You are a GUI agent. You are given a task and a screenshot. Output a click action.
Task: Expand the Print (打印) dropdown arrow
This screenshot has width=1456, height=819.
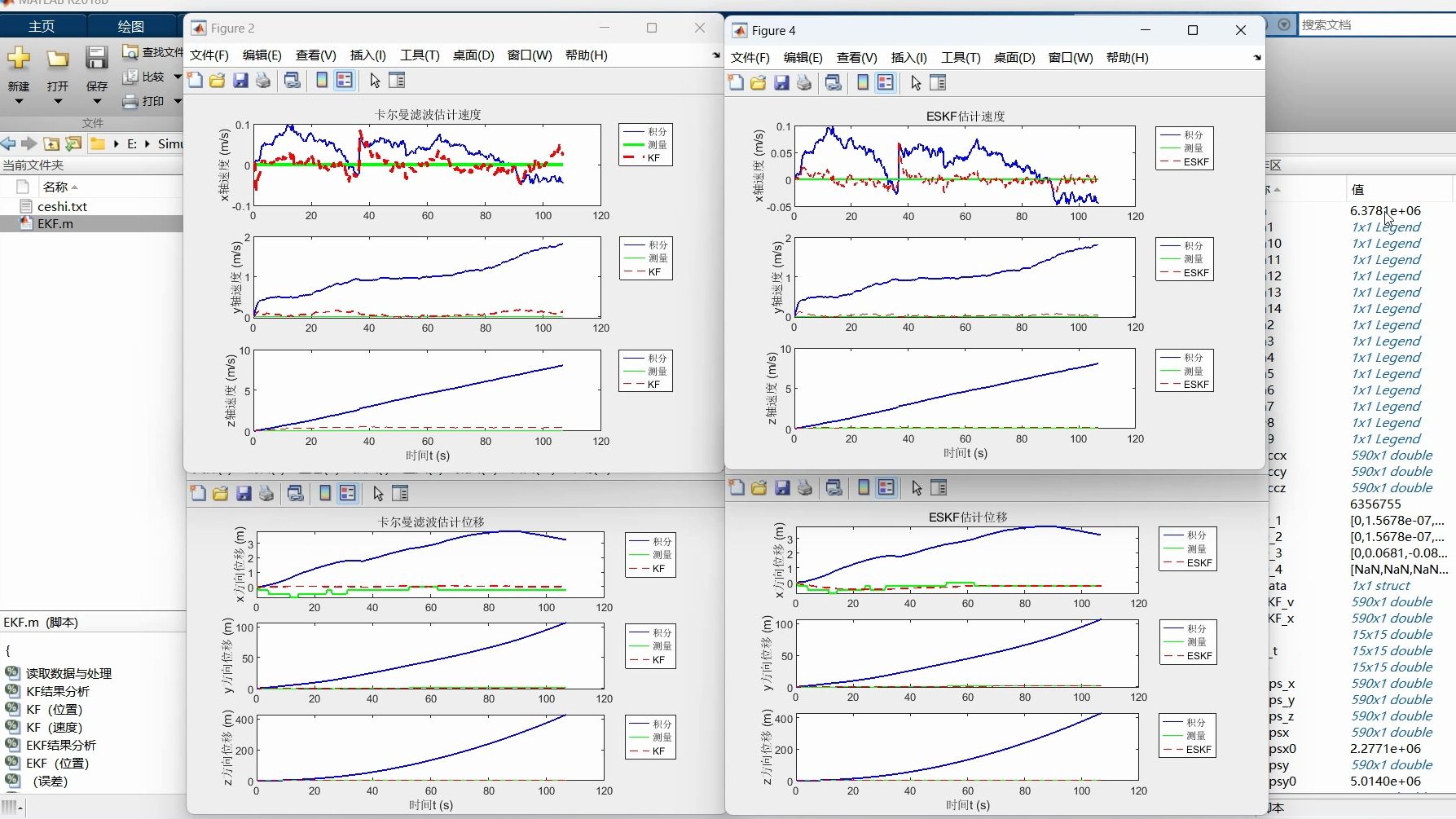click(177, 101)
